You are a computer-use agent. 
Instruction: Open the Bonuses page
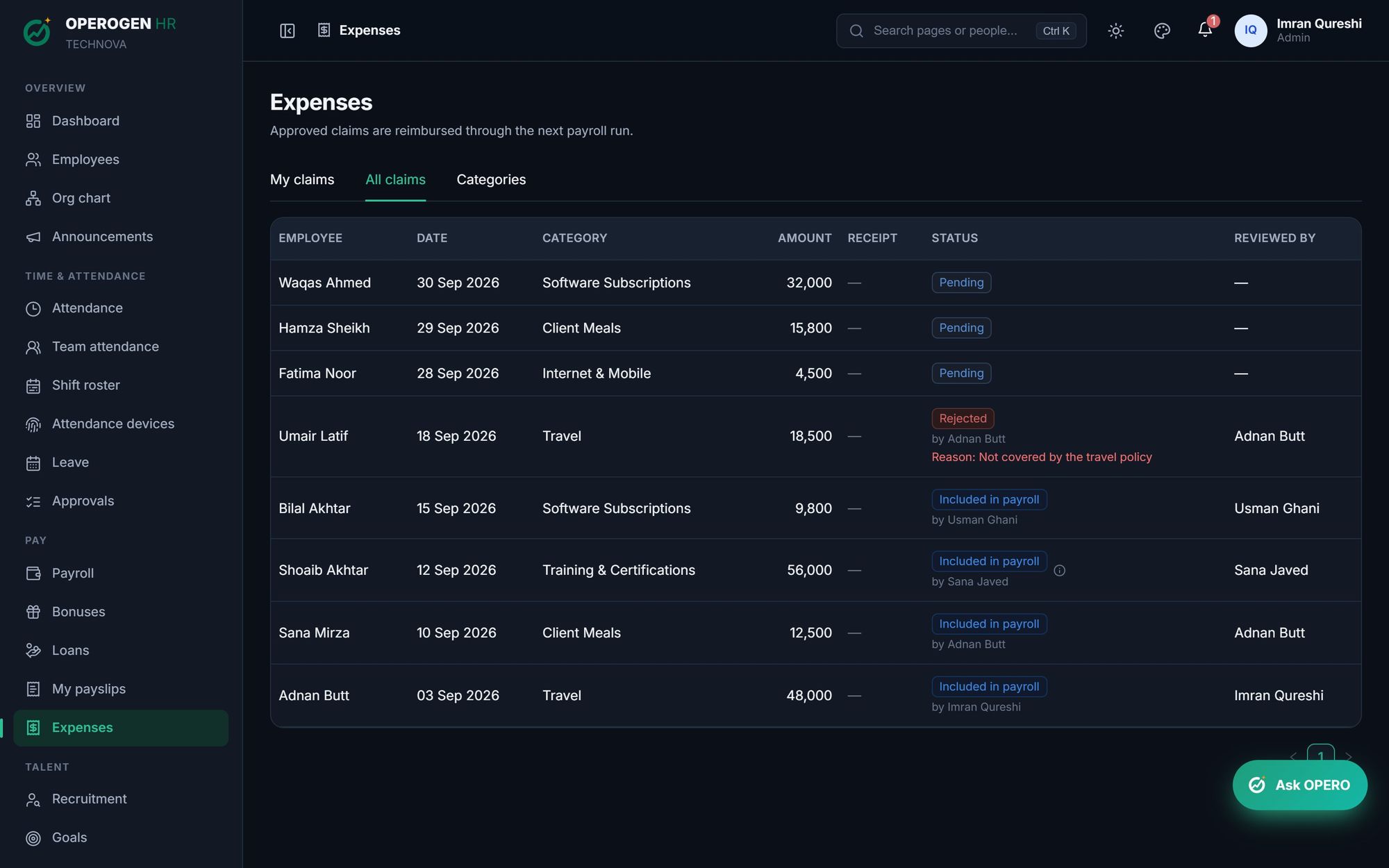click(x=121, y=612)
